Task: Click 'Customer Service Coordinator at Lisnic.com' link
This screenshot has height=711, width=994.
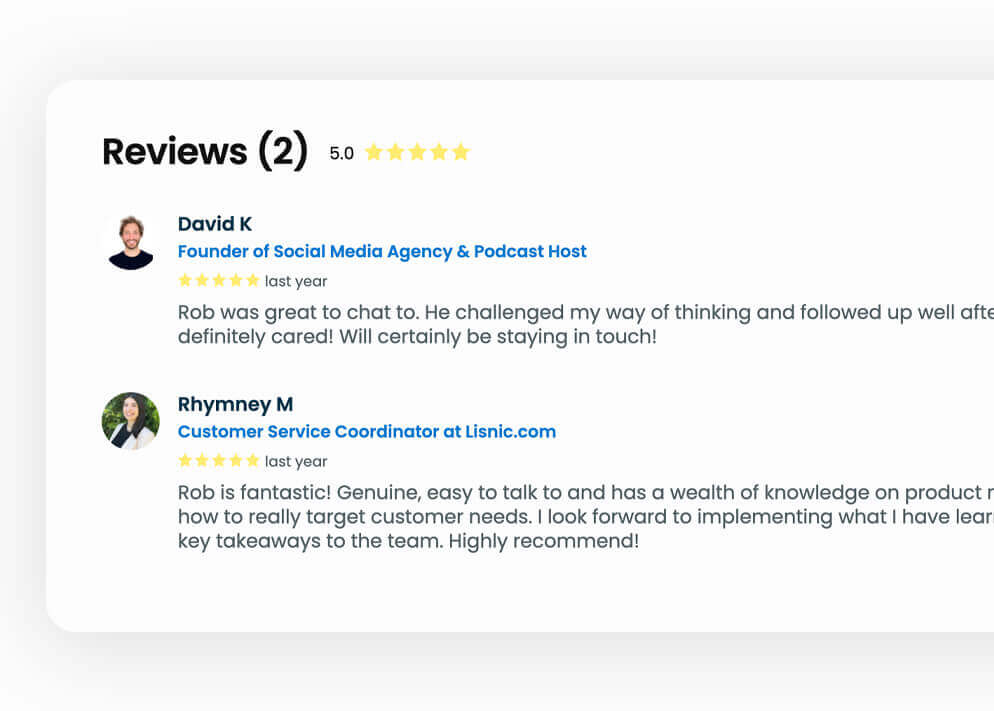Action: point(367,432)
